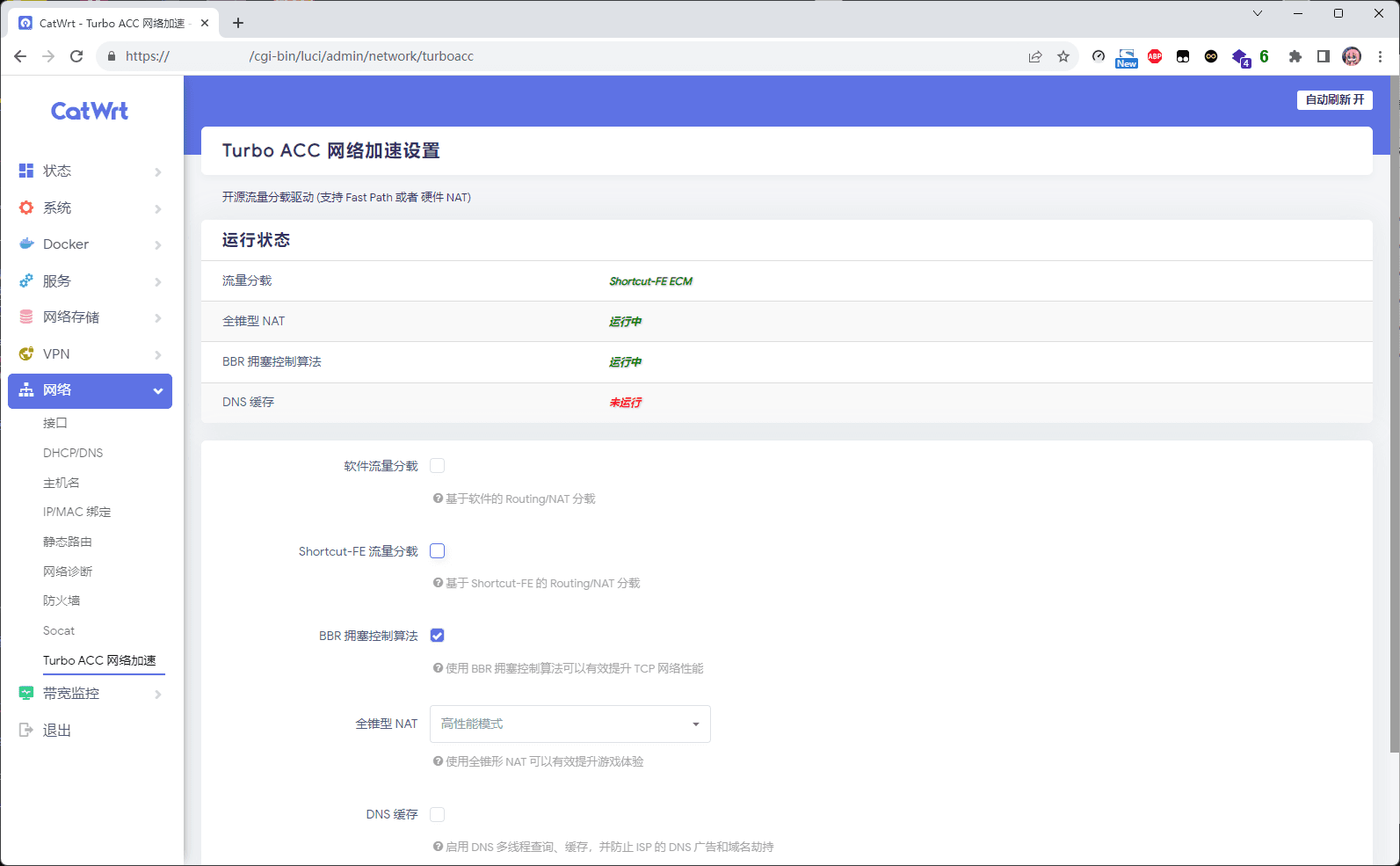Screen dimensions: 1400x866
Task: Open a new browser tab with plus
Action: [x=238, y=23]
